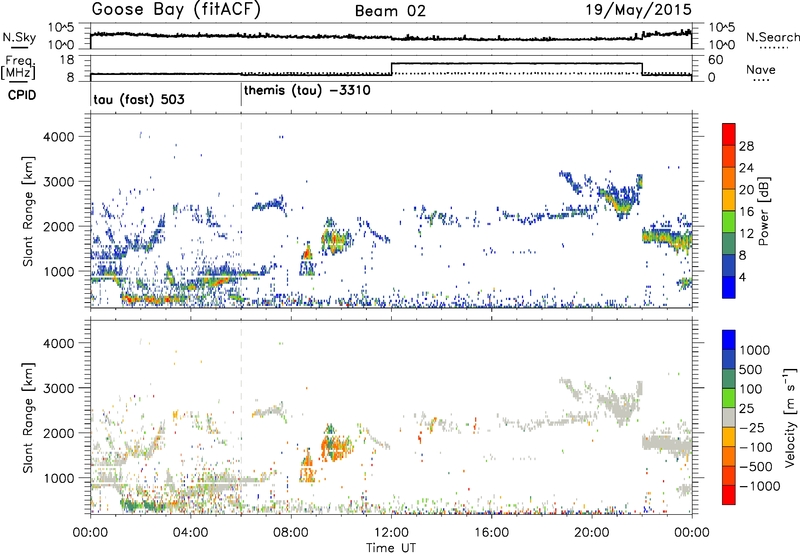Click the '3000' tick of velocity panel
Image resolution: width=800 pixels, height=554 pixels.
point(60,388)
